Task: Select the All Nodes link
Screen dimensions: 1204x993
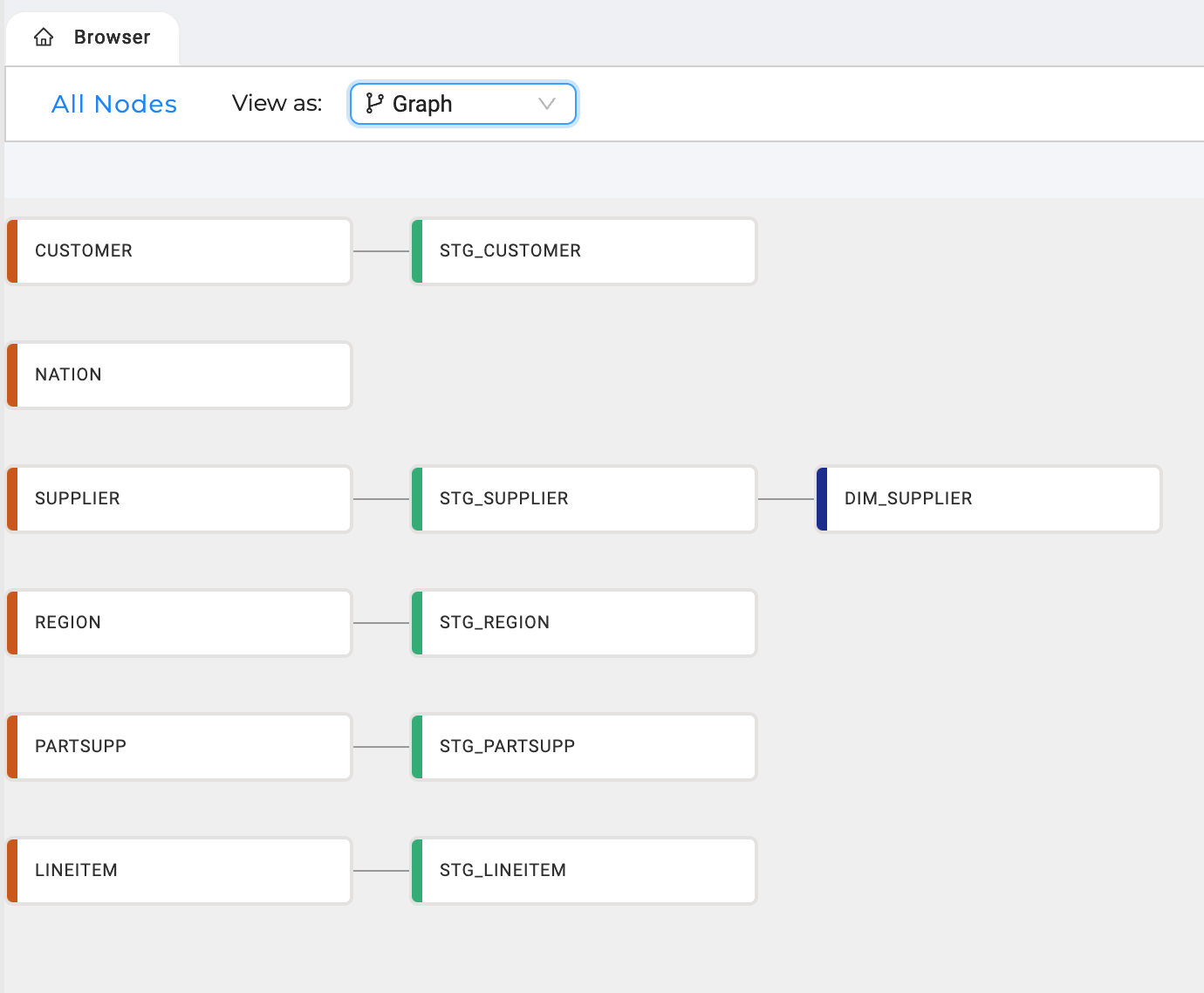Action: pos(114,104)
